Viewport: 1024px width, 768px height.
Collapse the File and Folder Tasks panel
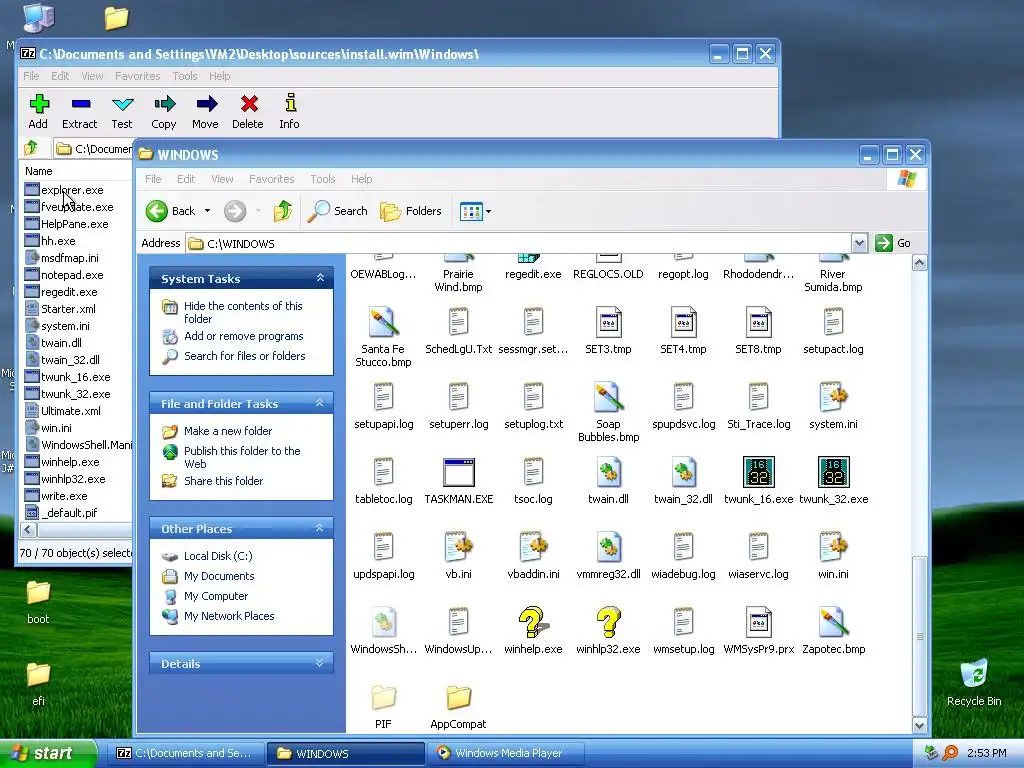click(x=320, y=403)
